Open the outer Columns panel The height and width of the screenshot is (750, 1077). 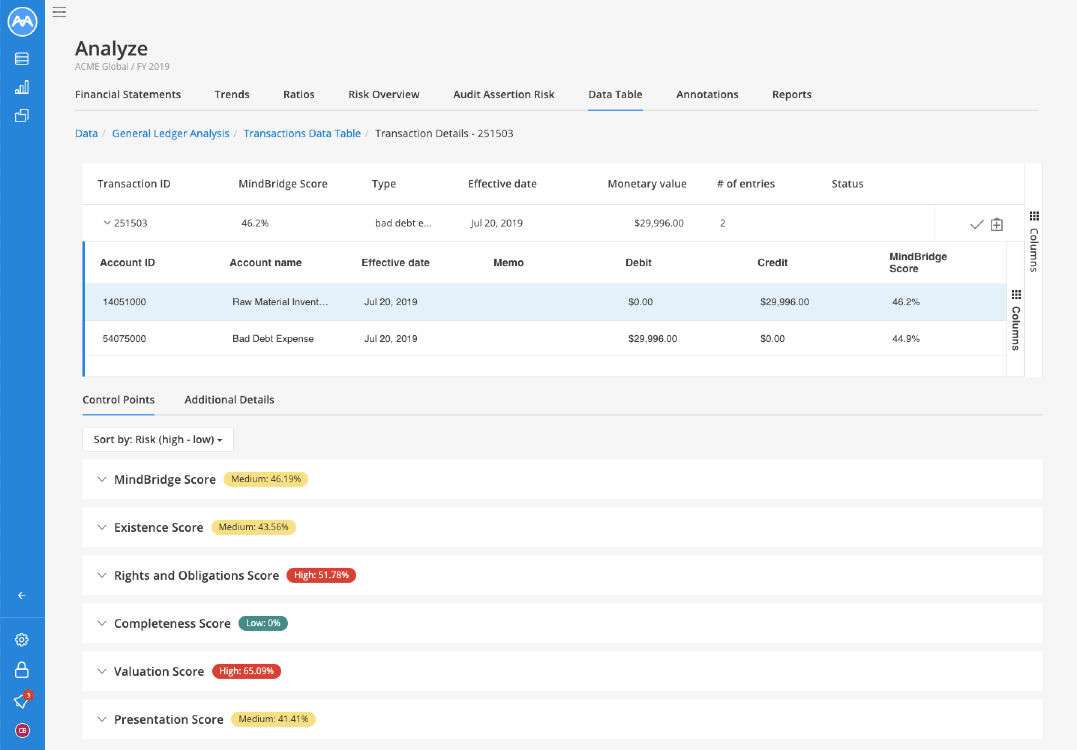tap(1034, 242)
